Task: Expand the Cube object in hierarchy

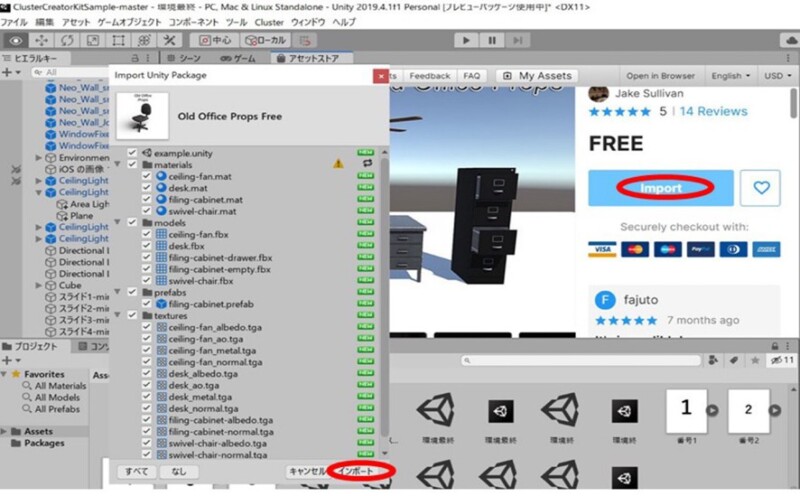Action: coord(38,285)
